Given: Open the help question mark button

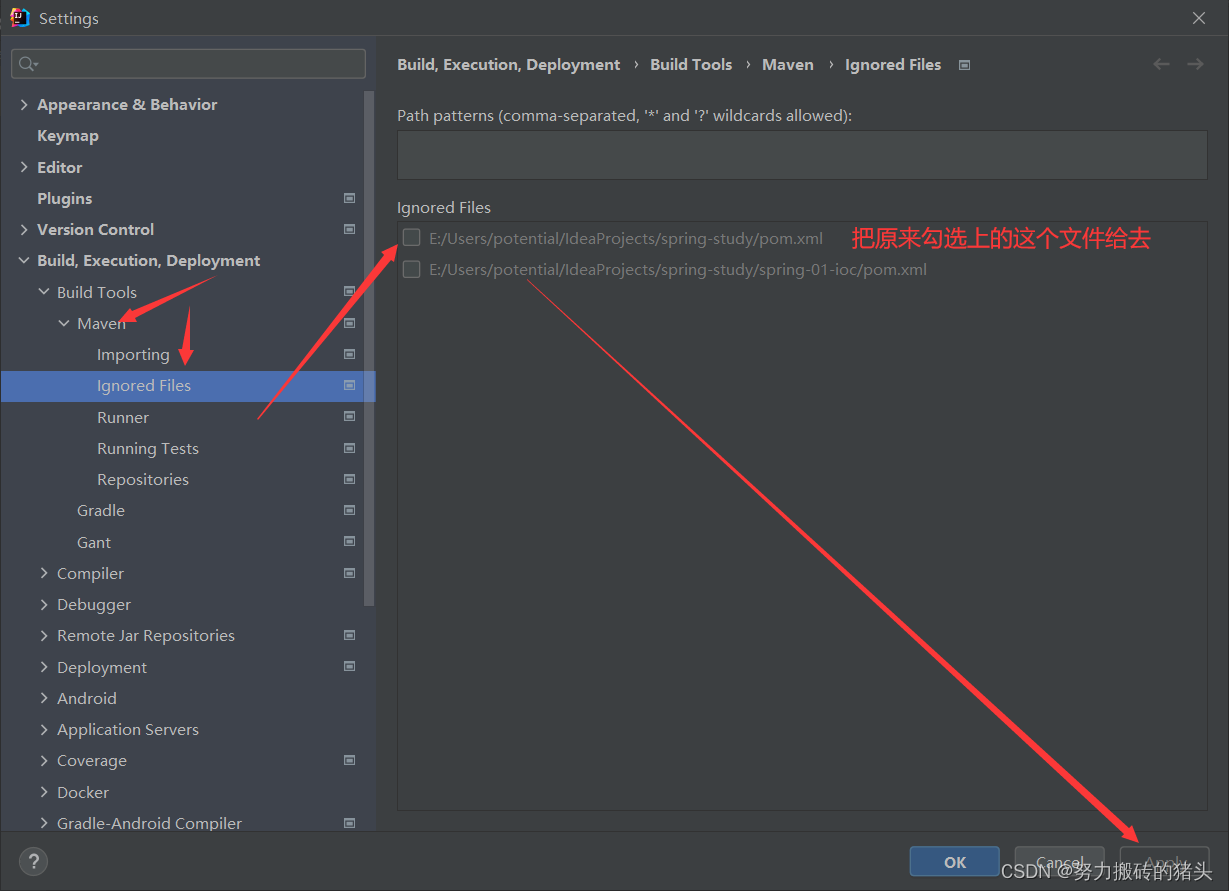Looking at the screenshot, I should click(33, 861).
